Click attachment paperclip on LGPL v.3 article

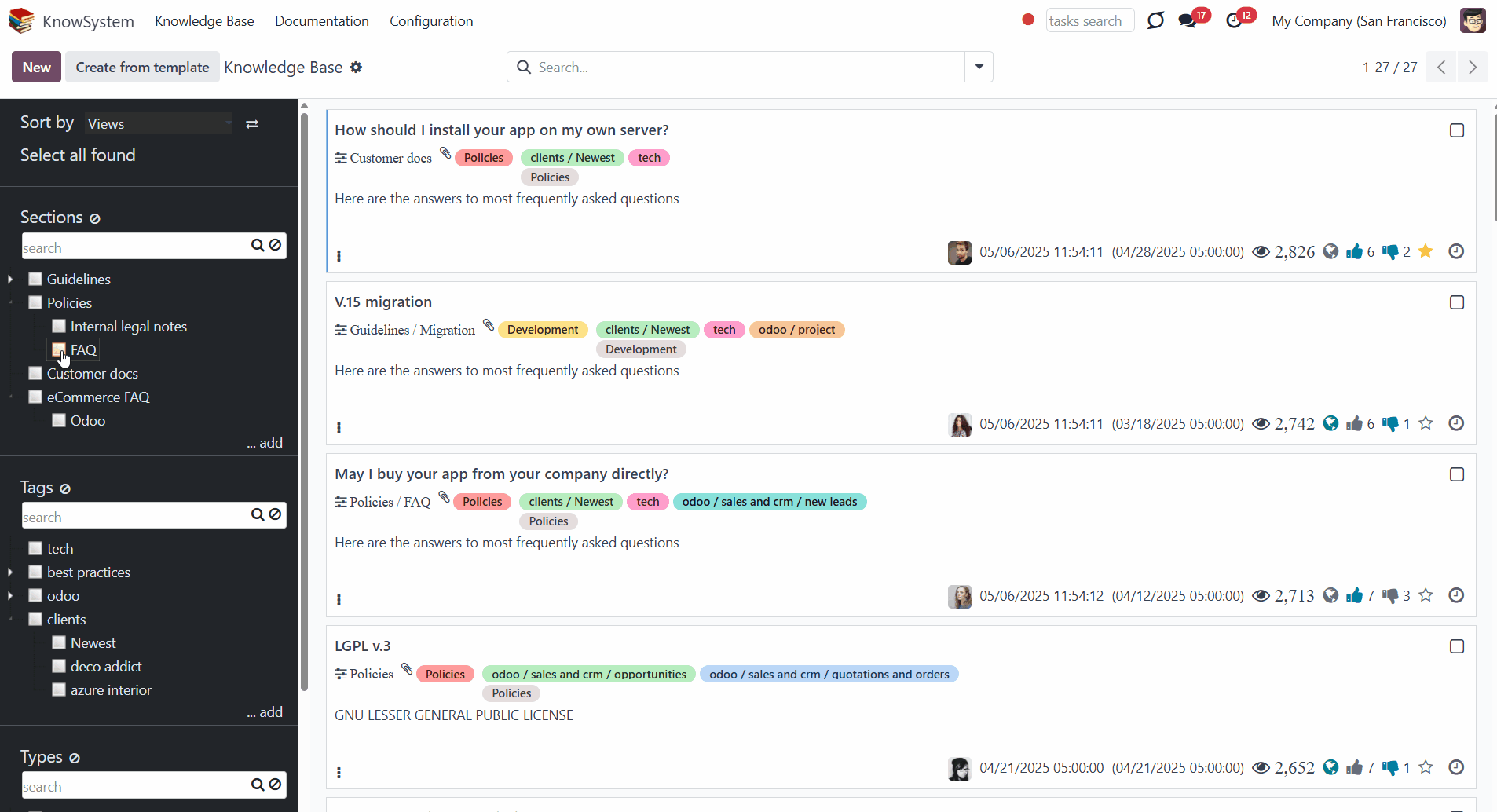coord(407,669)
